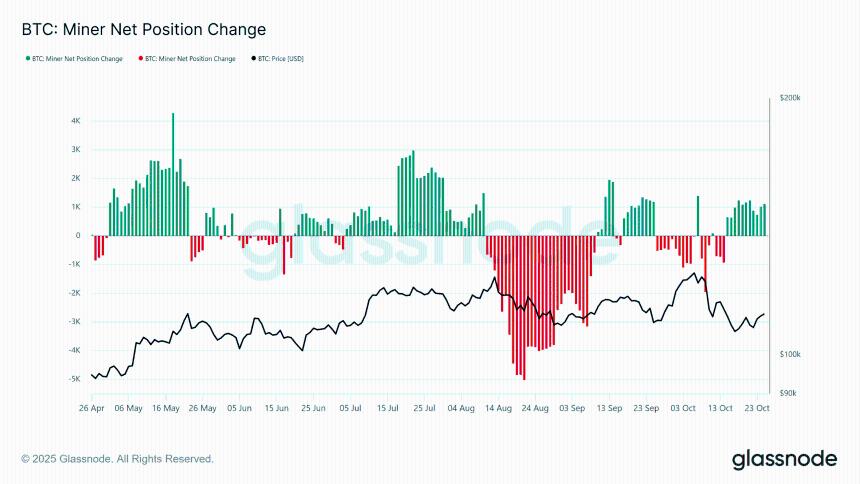This screenshot has width=860, height=484.
Task: Click the 4K label on left axis
Action: [x=76, y=121]
